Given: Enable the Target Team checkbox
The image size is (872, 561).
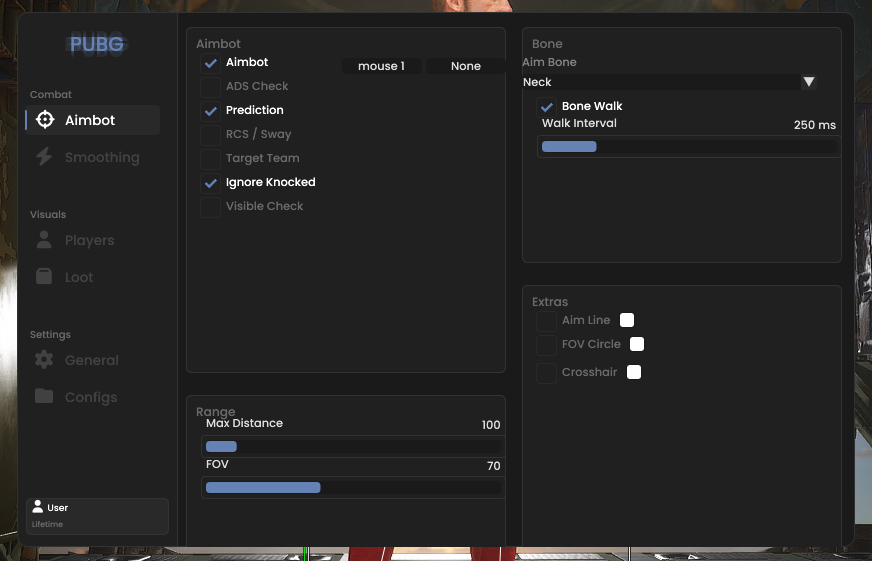Looking at the screenshot, I should click(210, 158).
